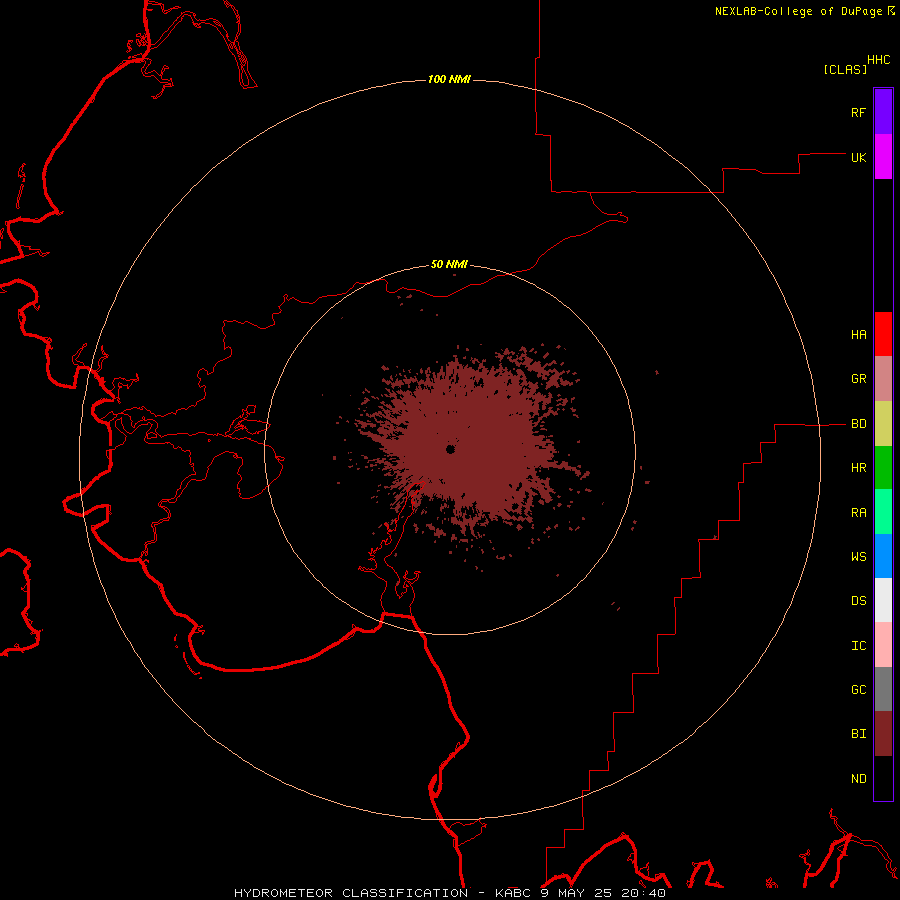
Task: Click the DS legend label
Action: [858, 600]
